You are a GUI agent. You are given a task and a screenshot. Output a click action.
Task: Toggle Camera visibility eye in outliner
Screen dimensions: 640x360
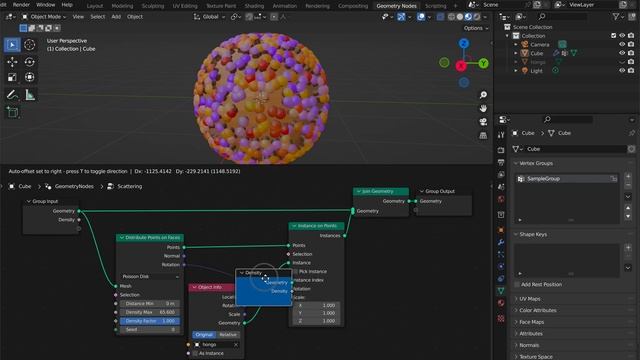622,44
